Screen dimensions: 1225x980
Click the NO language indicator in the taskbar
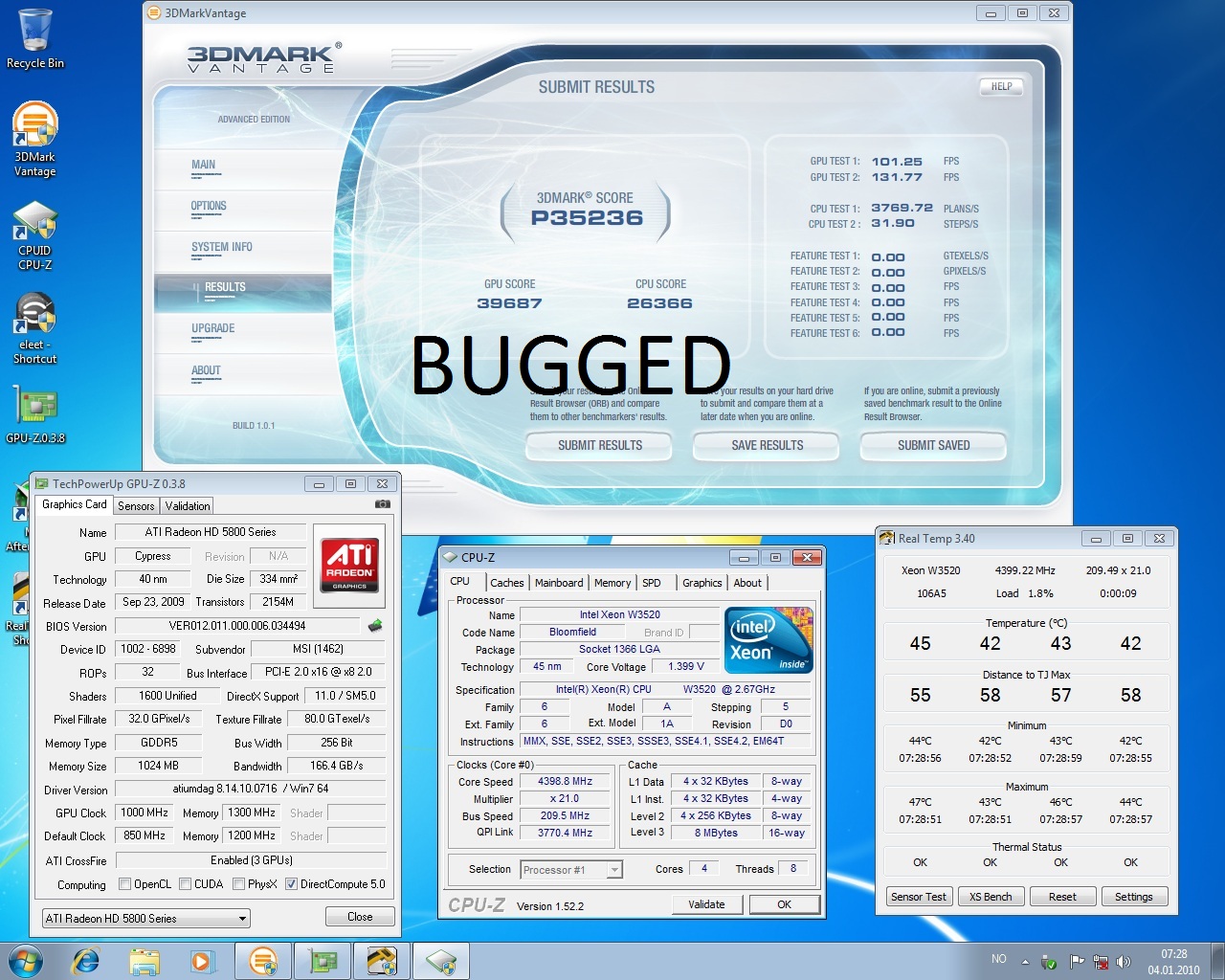click(x=998, y=959)
